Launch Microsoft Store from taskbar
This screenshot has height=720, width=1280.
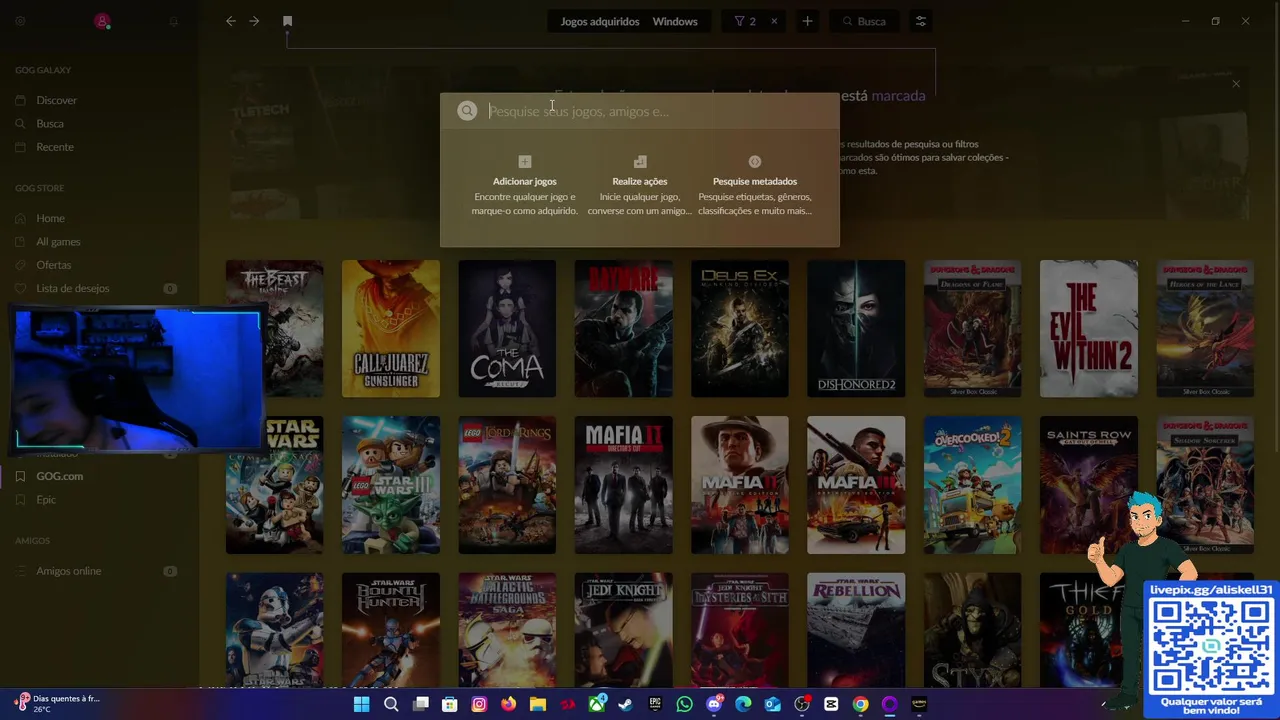pos(450,704)
